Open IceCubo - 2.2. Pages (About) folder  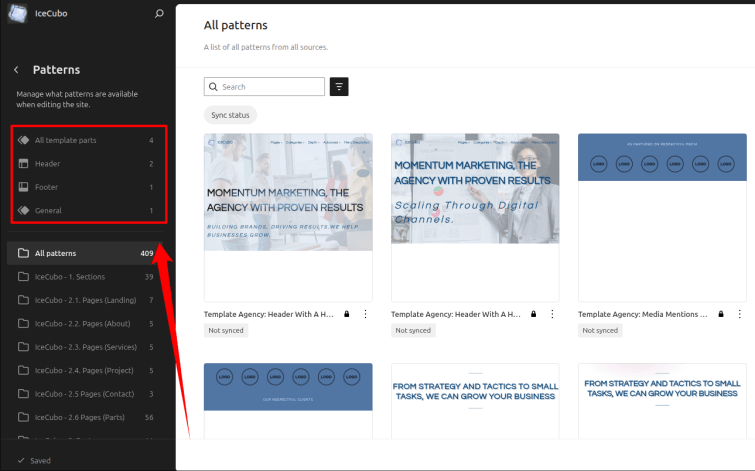pos(85,324)
